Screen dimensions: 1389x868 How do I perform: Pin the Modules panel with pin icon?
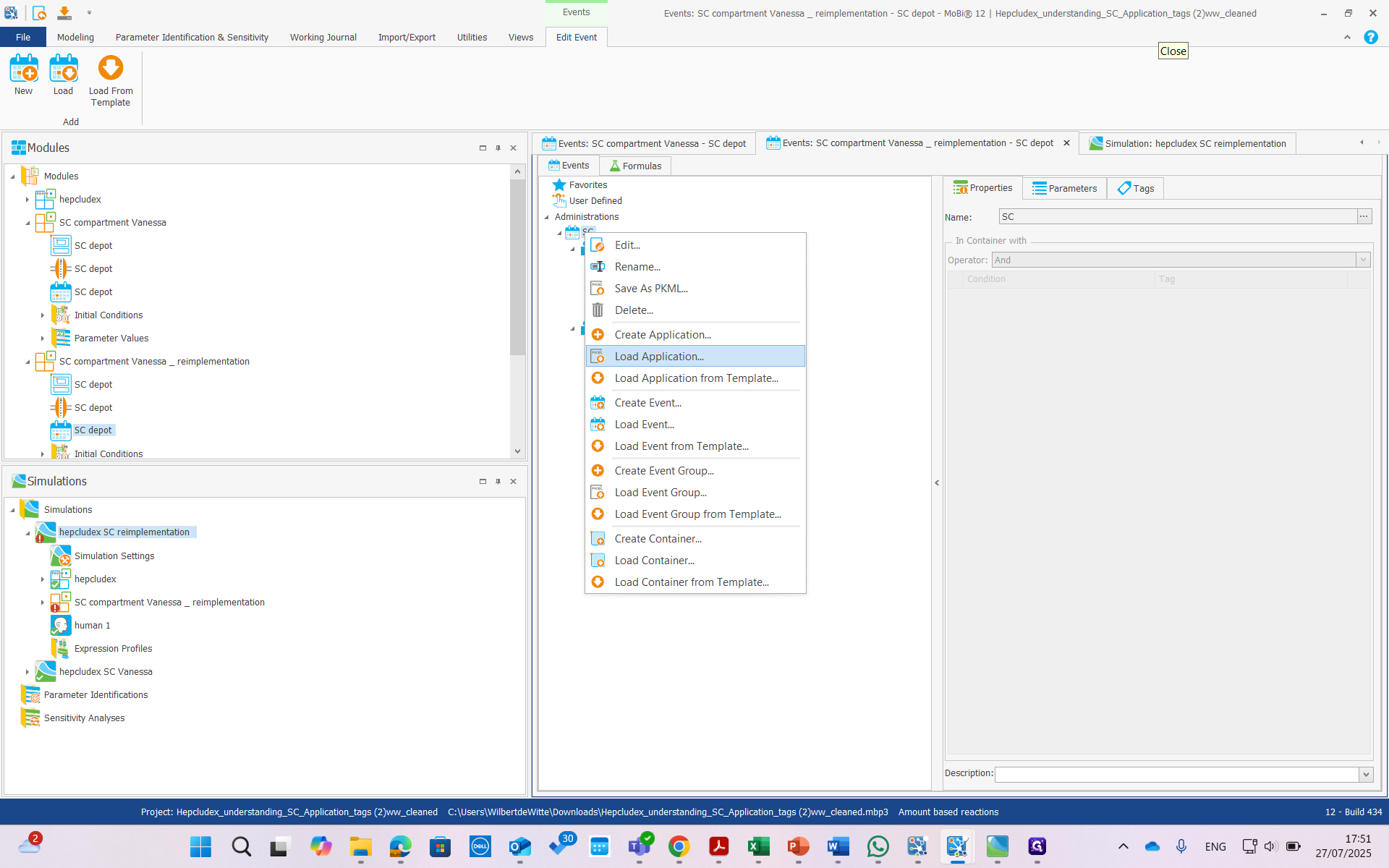[x=498, y=148]
